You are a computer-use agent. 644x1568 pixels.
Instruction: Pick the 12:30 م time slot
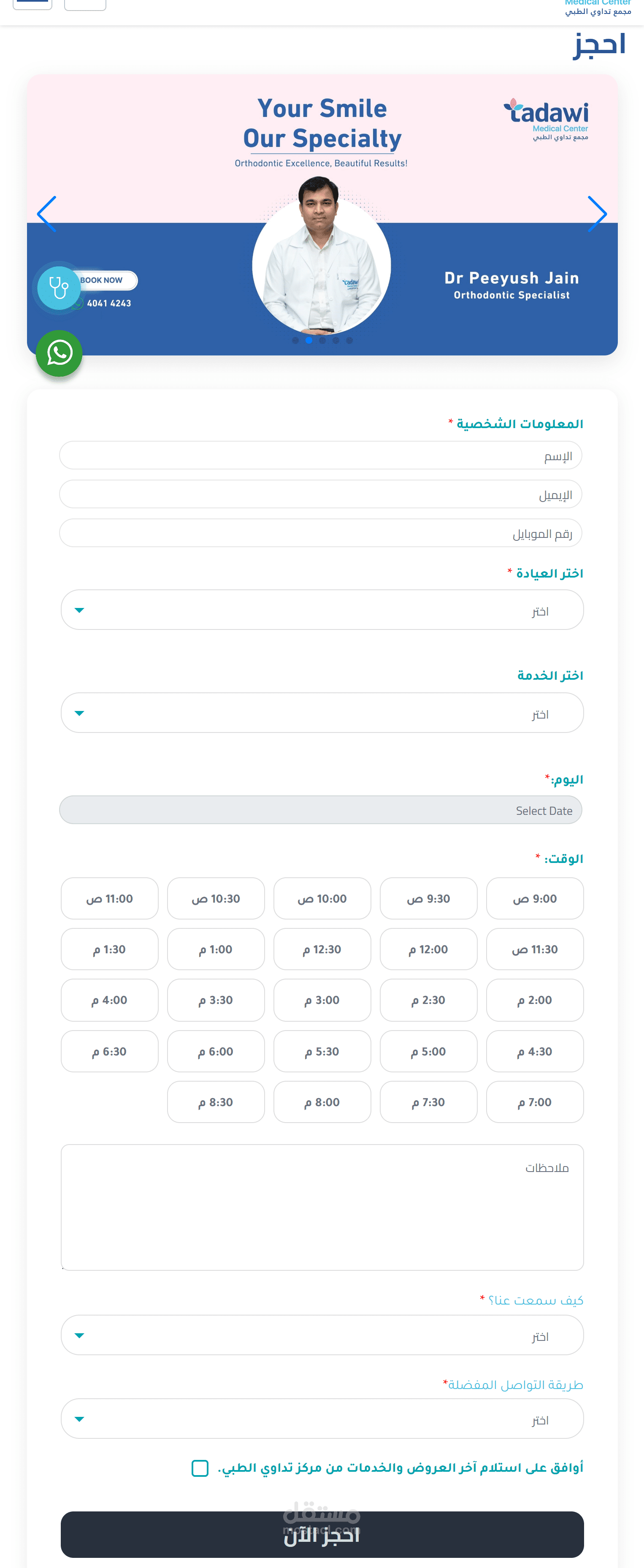322,949
